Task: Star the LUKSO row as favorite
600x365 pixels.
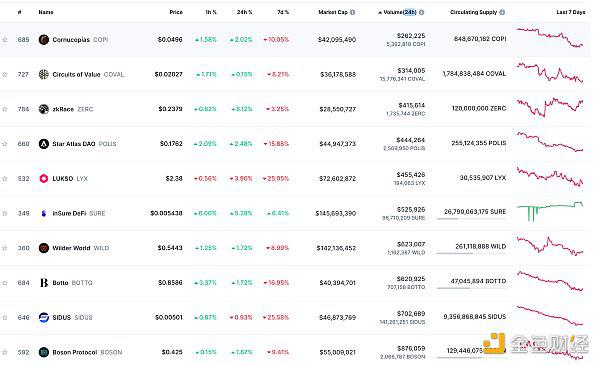Action: [x=5, y=179]
